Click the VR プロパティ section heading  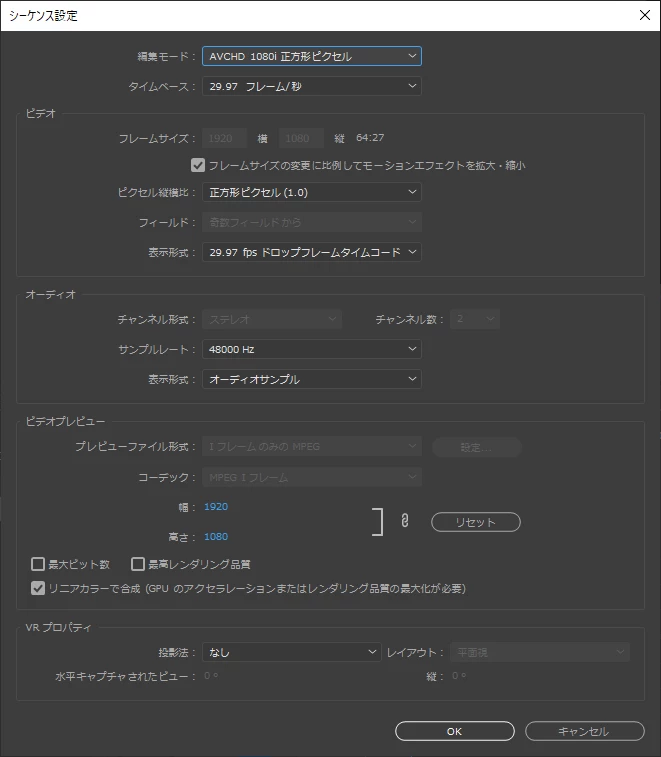coord(58,627)
